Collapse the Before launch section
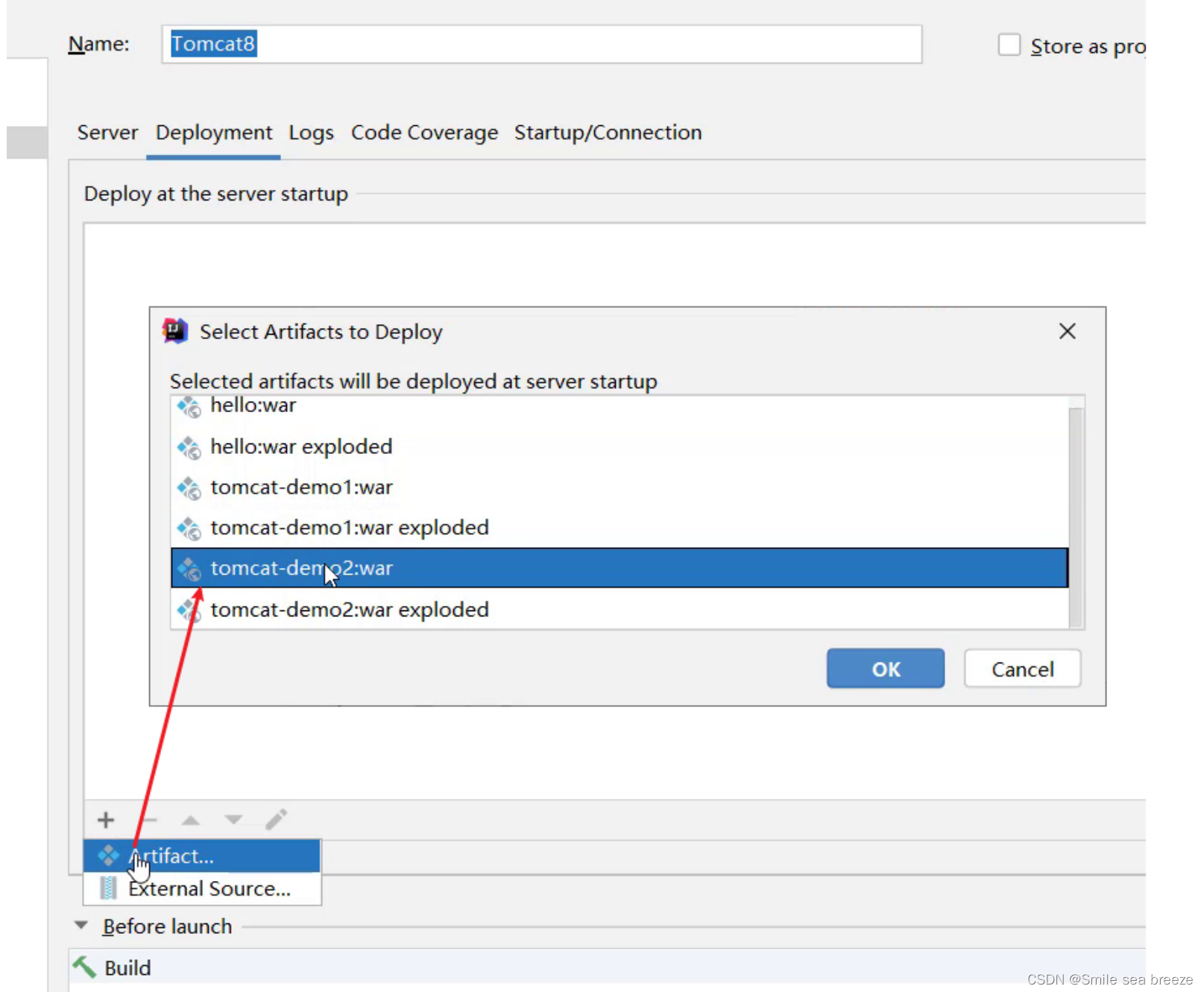 [81, 926]
